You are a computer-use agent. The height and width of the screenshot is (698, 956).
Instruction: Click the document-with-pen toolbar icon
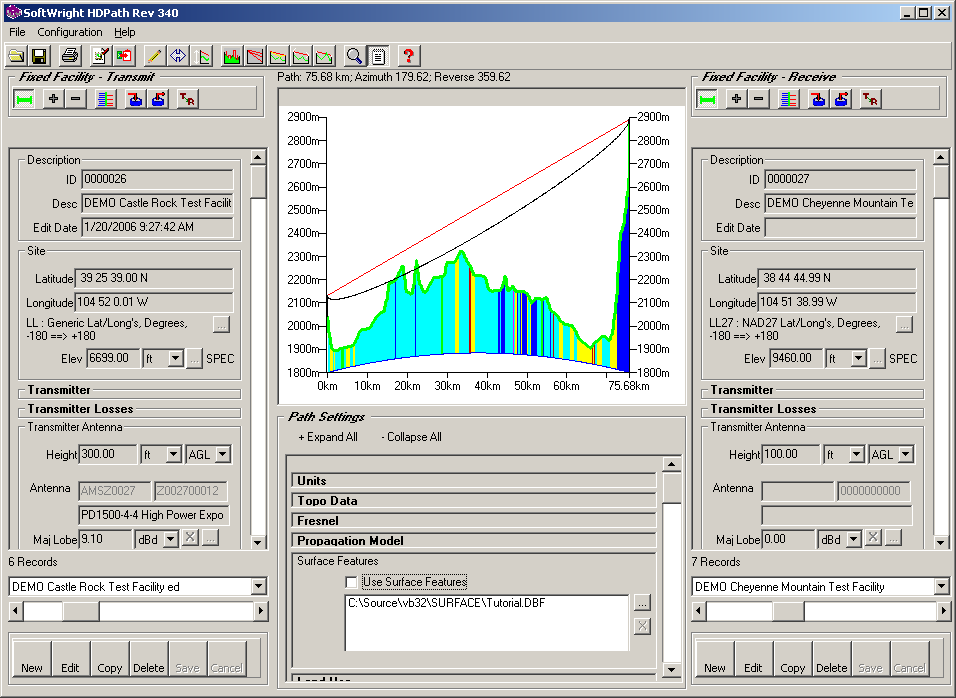tap(101, 56)
